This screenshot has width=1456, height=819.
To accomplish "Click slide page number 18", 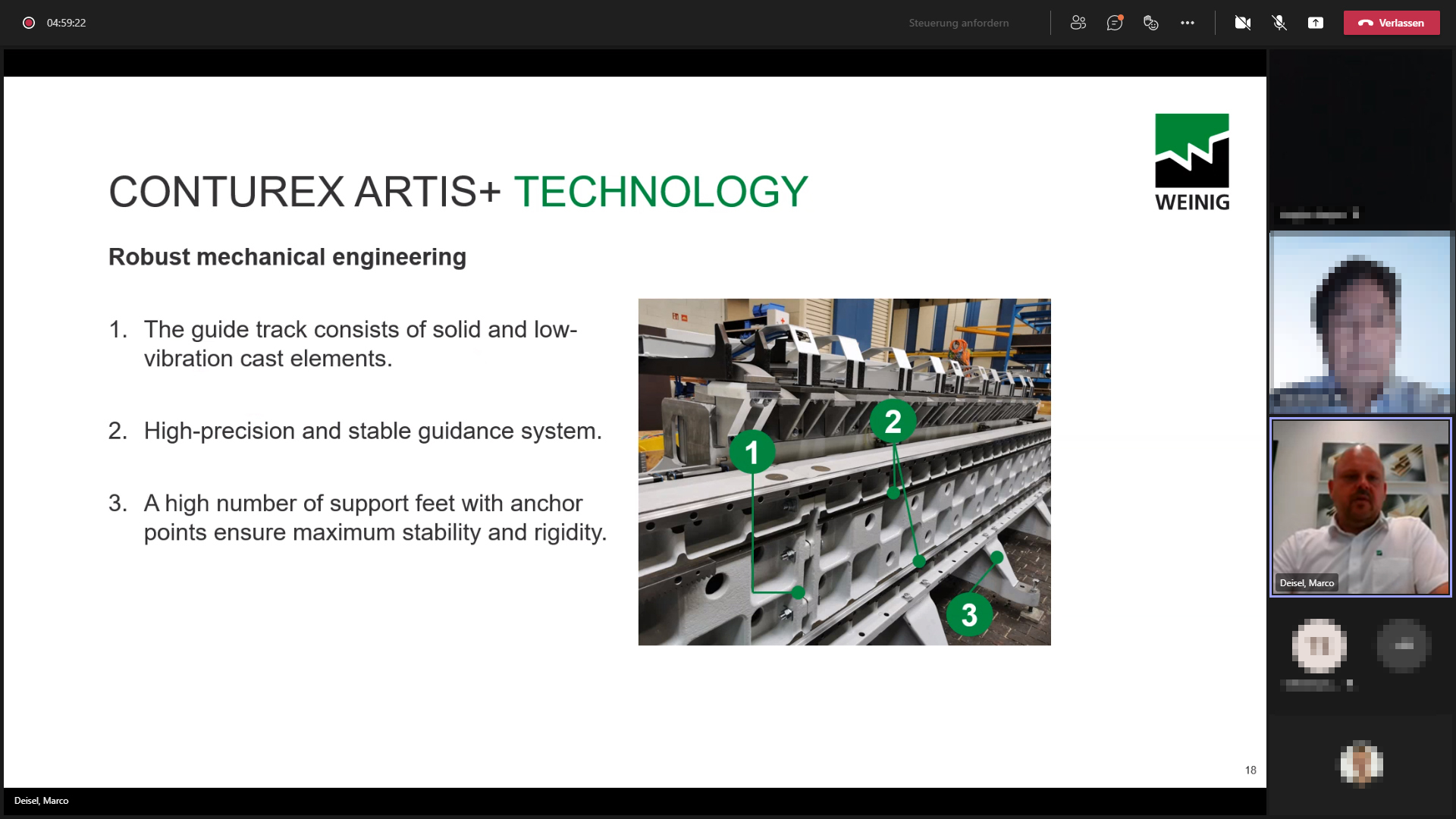I will [x=1250, y=770].
